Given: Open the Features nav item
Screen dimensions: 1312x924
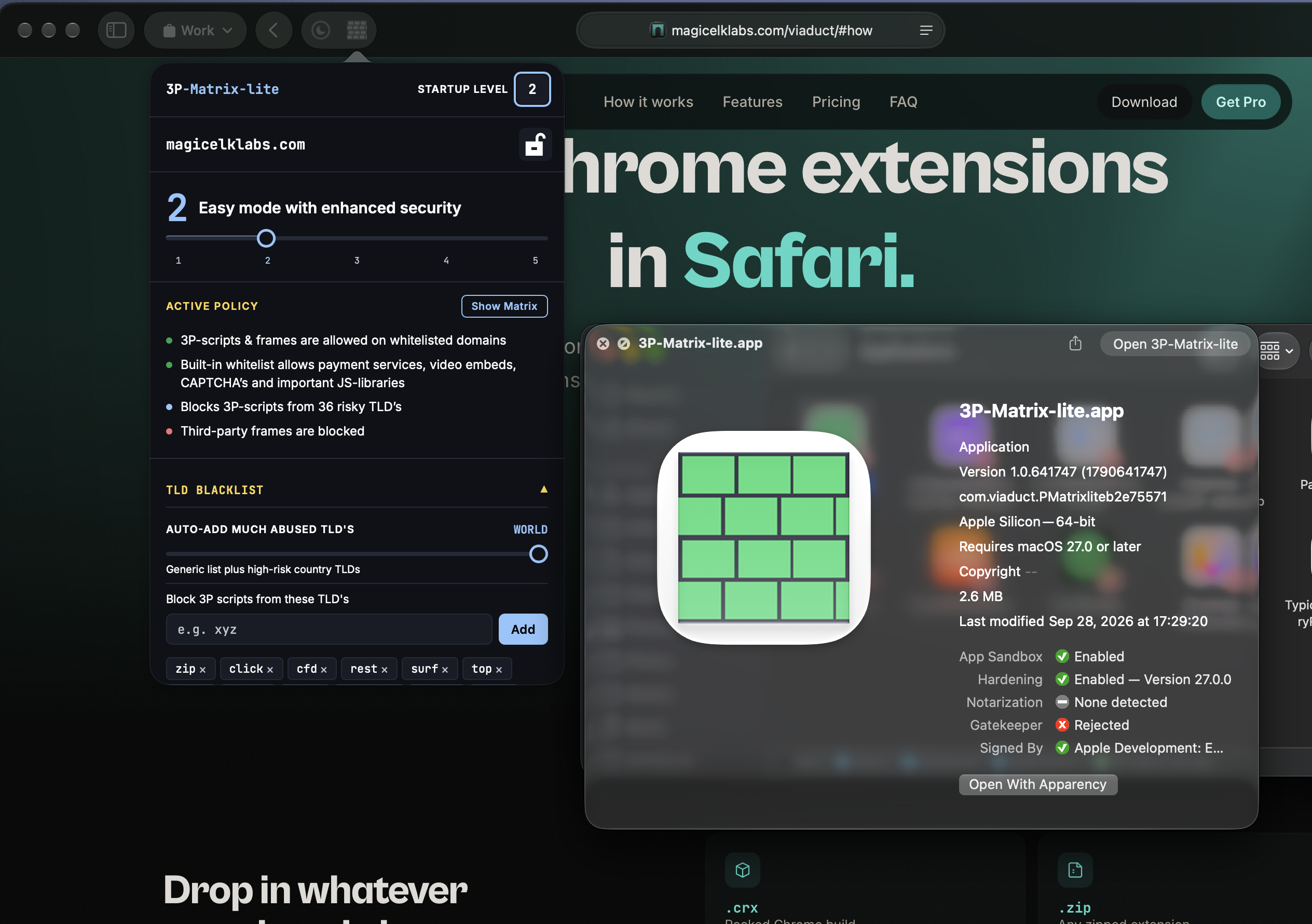Looking at the screenshot, I should (x=752, y=102).
